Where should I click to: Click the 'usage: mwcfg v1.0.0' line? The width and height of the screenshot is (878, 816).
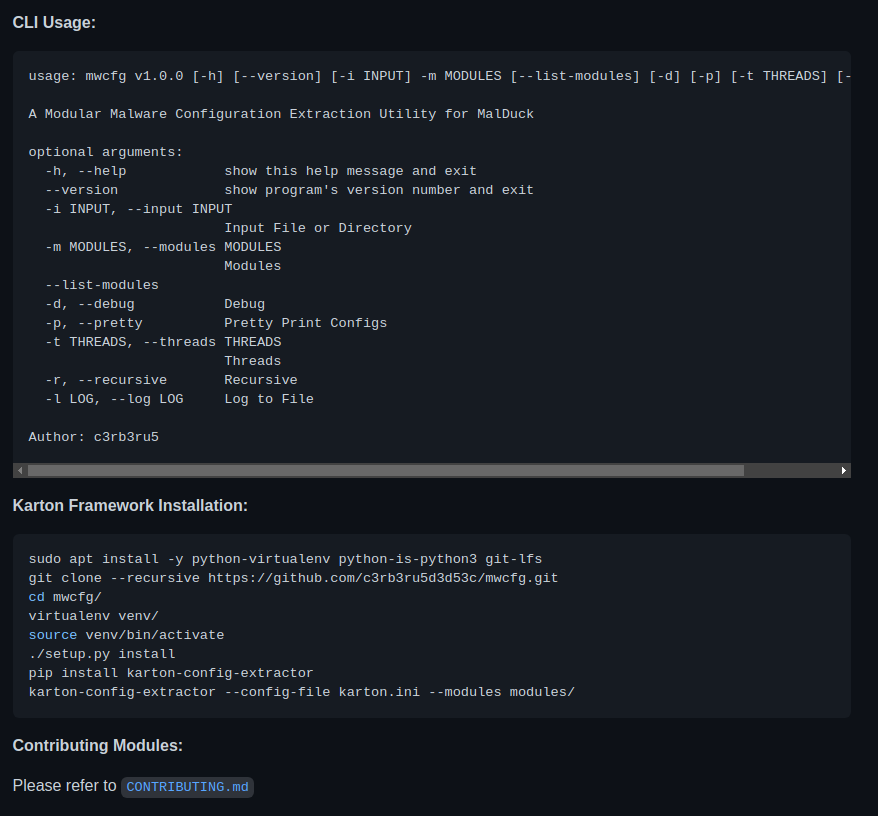tap(440, 76)
